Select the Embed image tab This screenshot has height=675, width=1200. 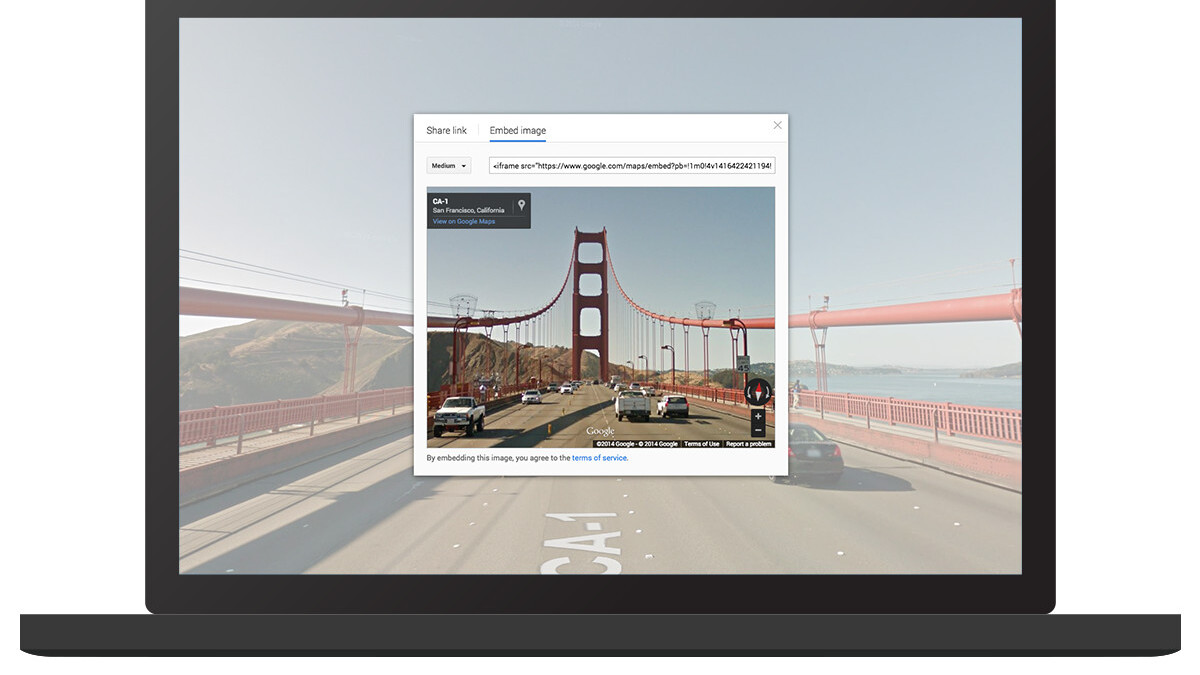(517, 131)
